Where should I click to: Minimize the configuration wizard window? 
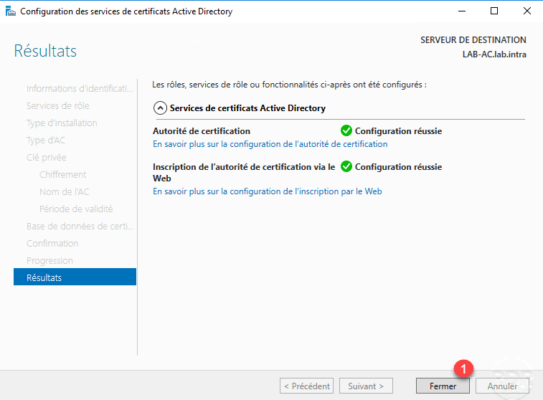click(x=462, y=11)
